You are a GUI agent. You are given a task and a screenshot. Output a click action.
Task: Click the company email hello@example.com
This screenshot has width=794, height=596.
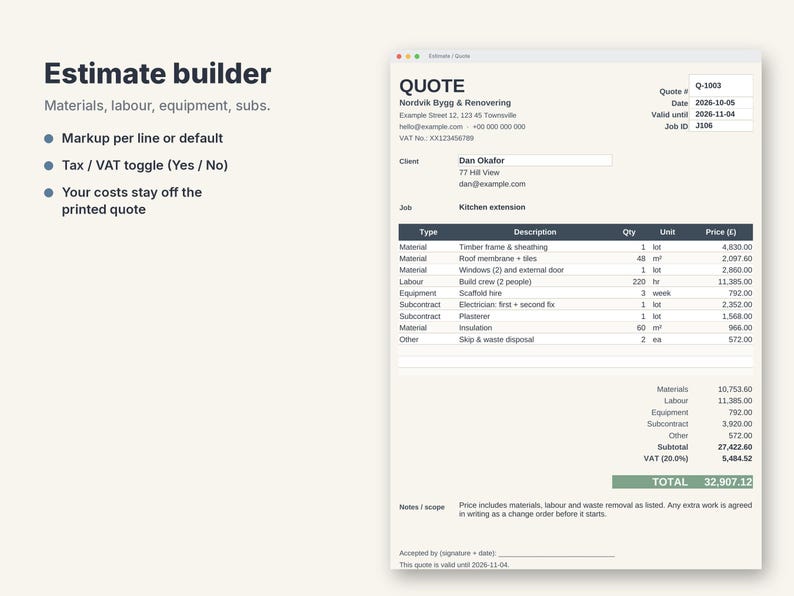tap(431, 127)
